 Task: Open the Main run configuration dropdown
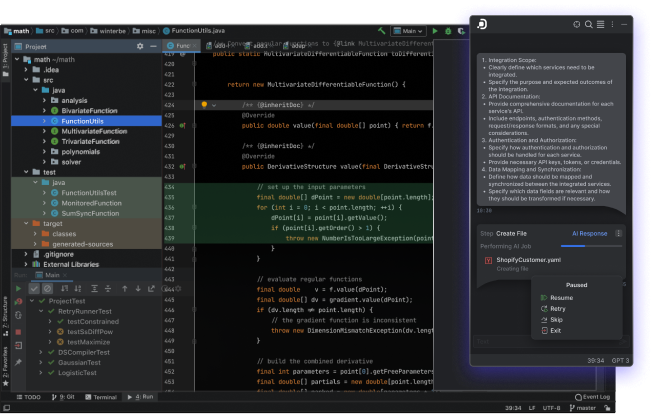pyautogui.click(x=408, y=31)
